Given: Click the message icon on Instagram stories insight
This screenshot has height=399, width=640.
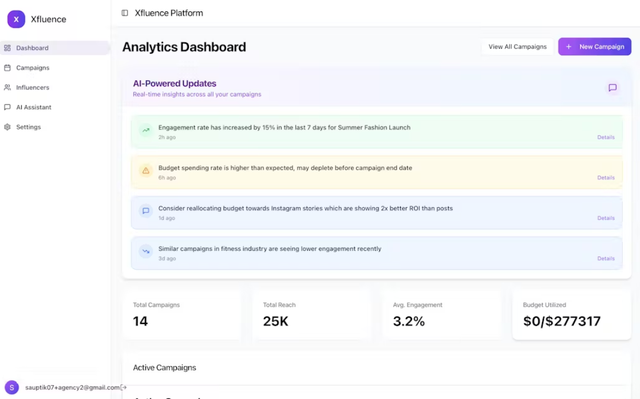Looking at the screenshot, I should [146, 211].
